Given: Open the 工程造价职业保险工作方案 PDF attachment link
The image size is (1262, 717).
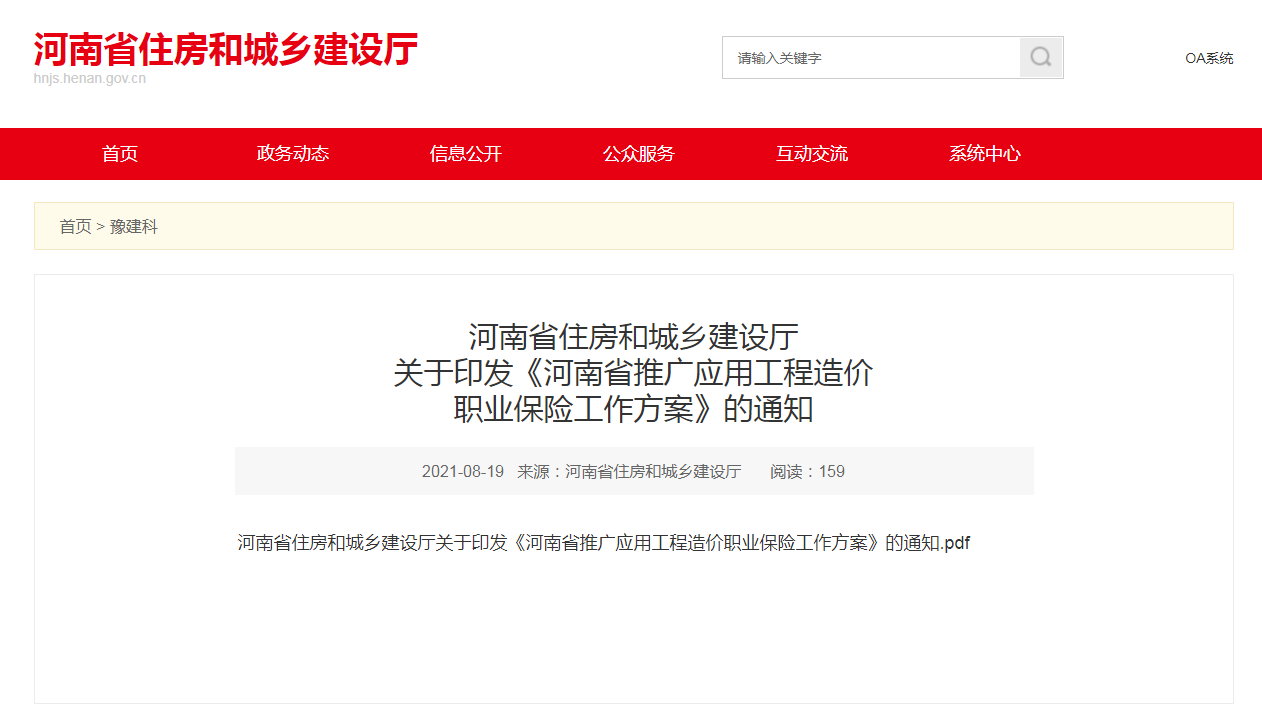Looking at the screenshot, I should pyautogui.click(x=603, y=543).
